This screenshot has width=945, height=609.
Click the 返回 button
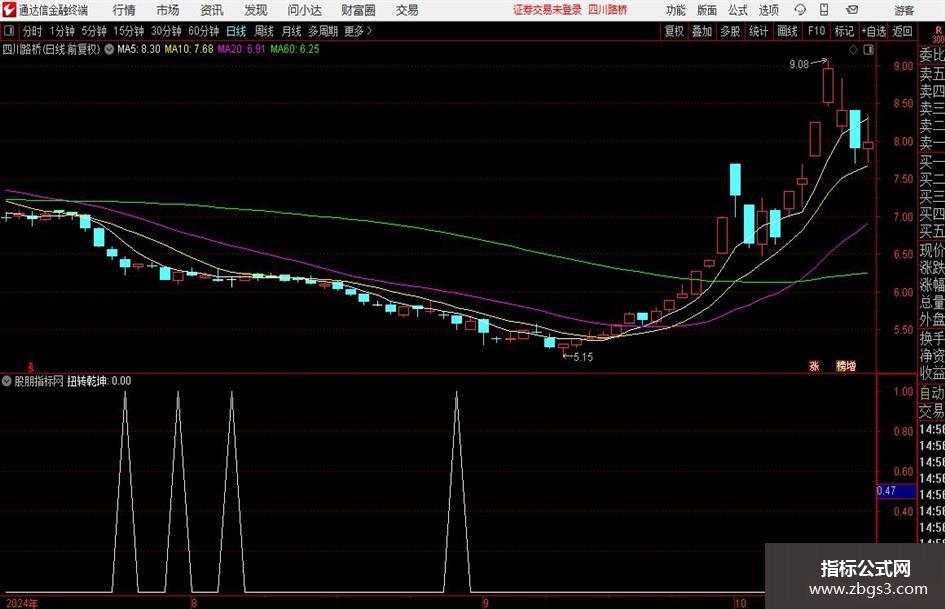coord(902,31)
